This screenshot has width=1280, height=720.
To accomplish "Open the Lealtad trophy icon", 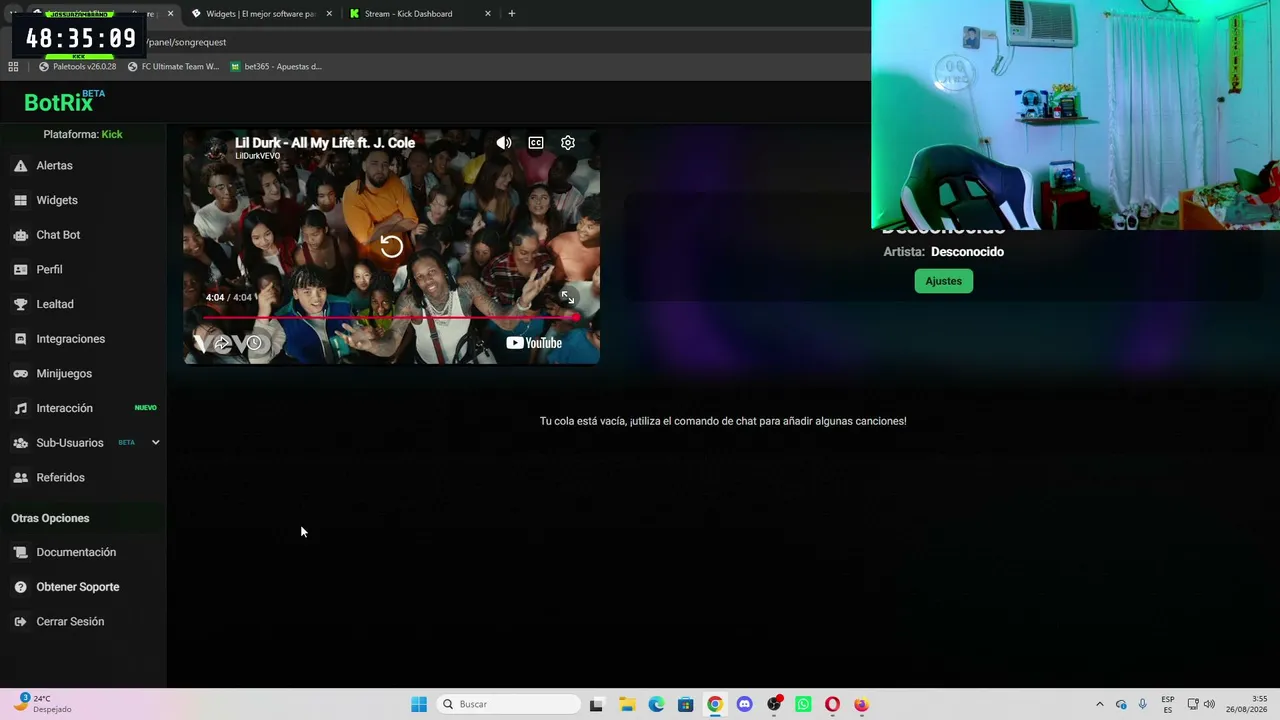I will (20, 304).
